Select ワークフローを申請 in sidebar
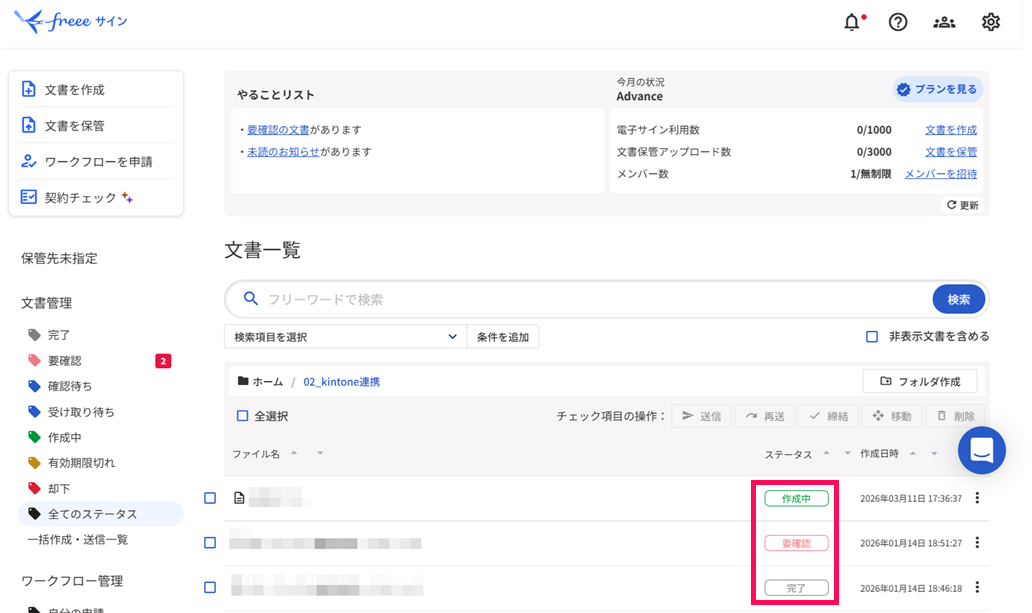This screenshot has height=613, width=1032. tap(96, 161)
